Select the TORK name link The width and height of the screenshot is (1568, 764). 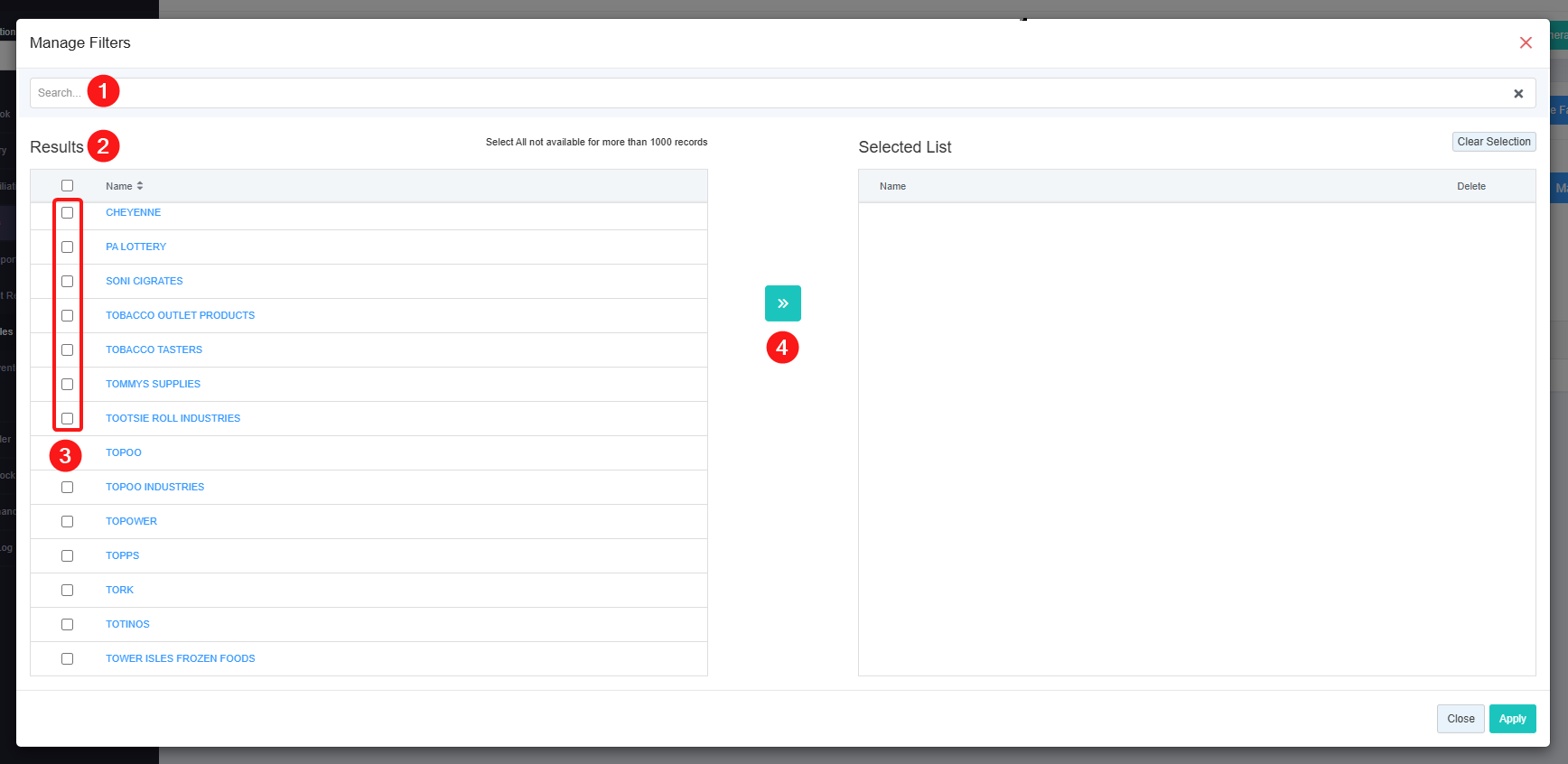pyautogui.click(x=120, y=591)
